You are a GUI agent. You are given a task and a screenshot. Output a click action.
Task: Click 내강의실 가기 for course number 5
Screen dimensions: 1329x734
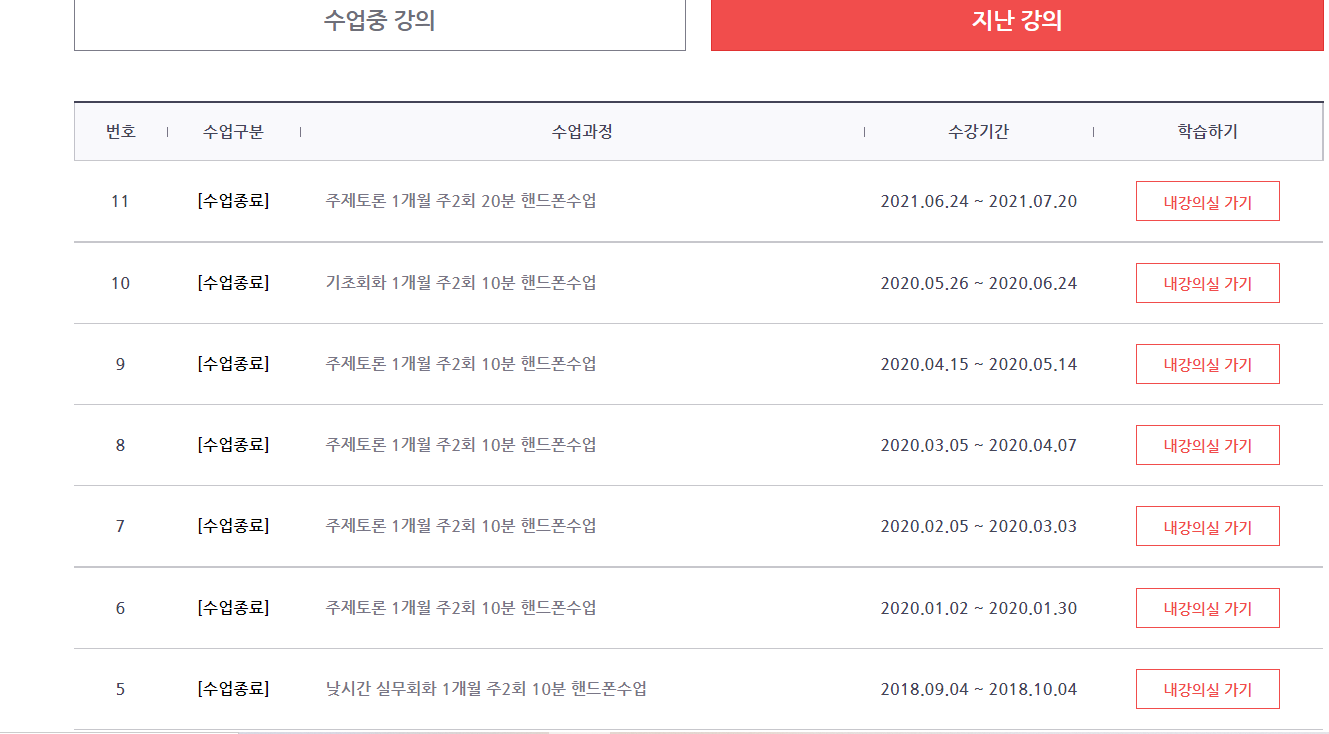1207,689
